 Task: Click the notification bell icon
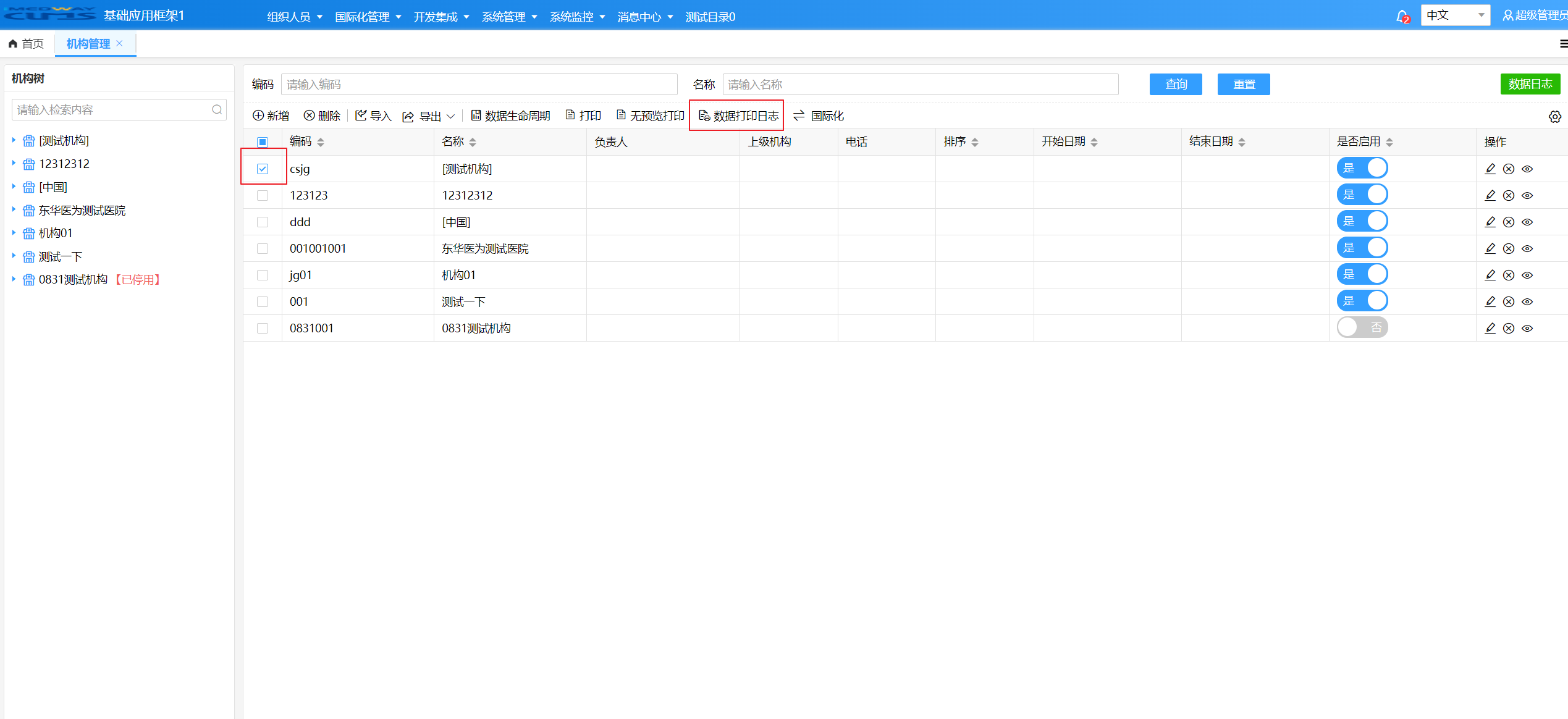(1401, 16)
